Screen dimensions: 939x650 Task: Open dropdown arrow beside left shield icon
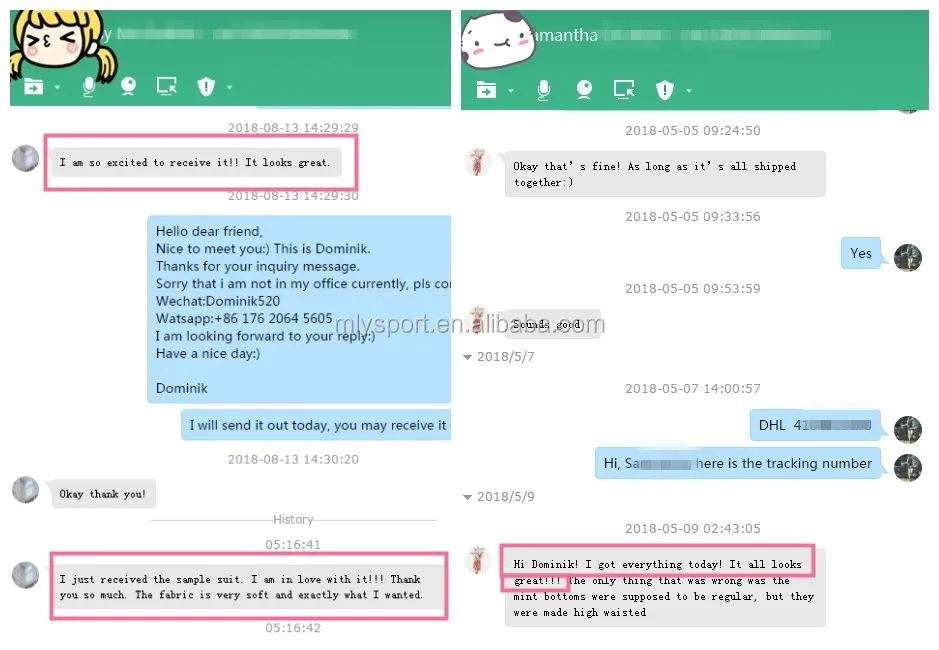click(x=229, y=87)
